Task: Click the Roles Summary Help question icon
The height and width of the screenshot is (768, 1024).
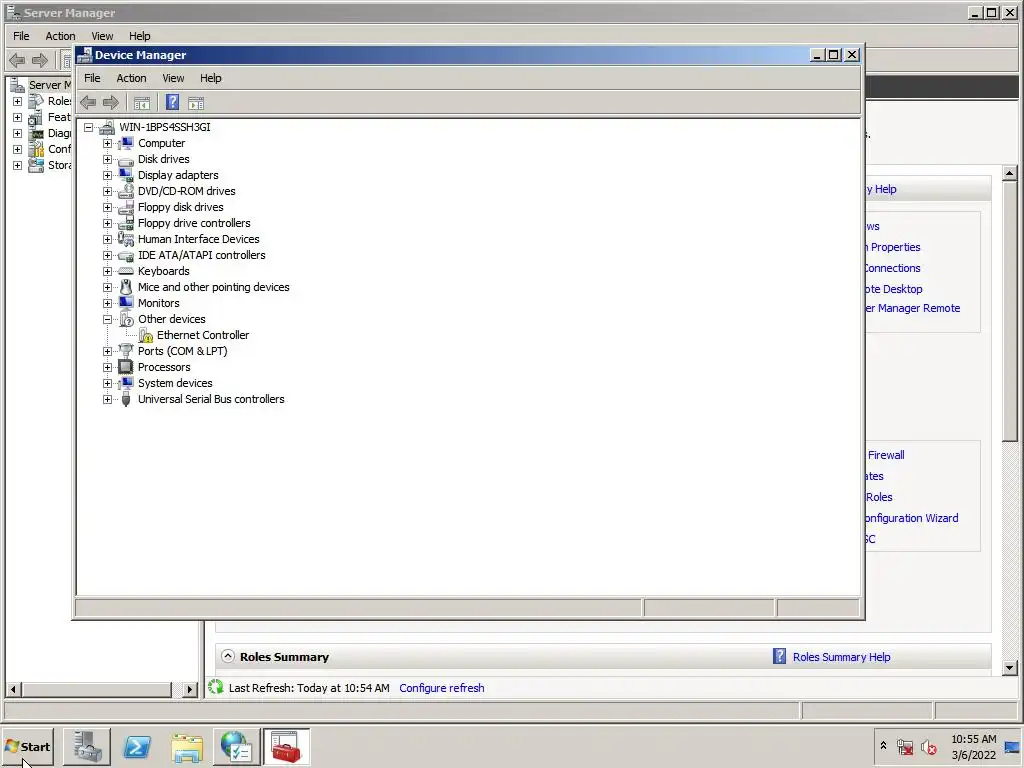Action: [779, 656]
